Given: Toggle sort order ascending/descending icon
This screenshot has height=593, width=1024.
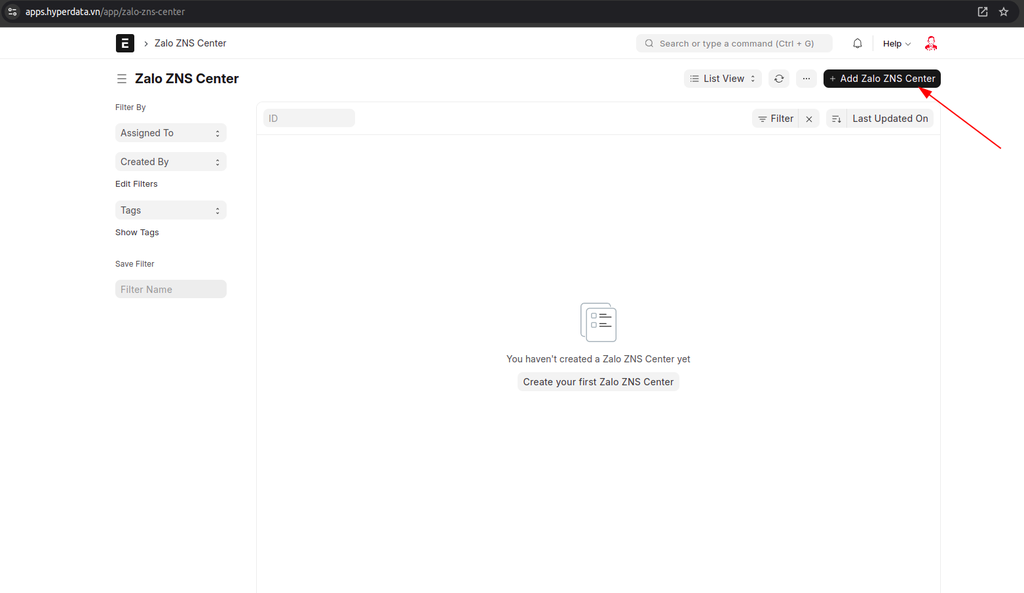Looking at the screenshot, I should click(837, 118).
